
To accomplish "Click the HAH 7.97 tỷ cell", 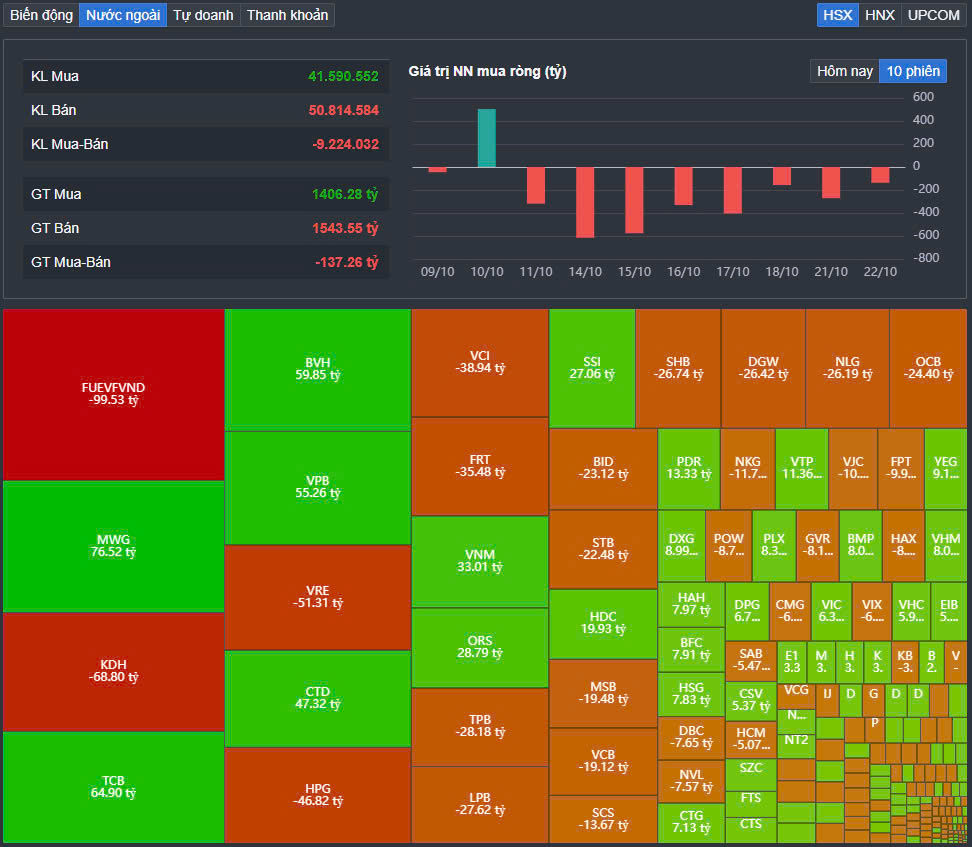I will [691, 605].
